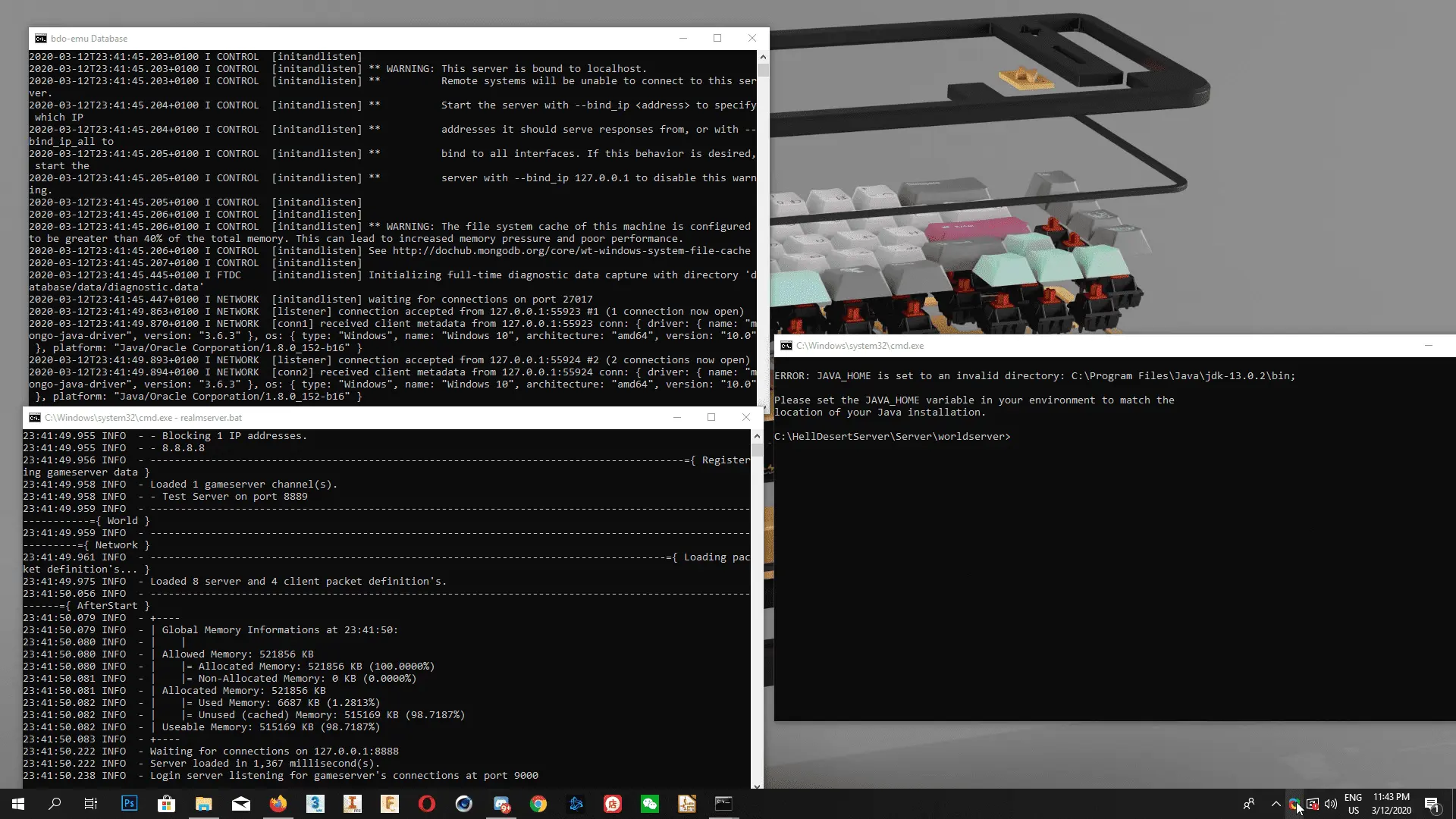Open WeChat from the taskbar
The width and height of the screenshot is (1456, 819).
[650, 804]
